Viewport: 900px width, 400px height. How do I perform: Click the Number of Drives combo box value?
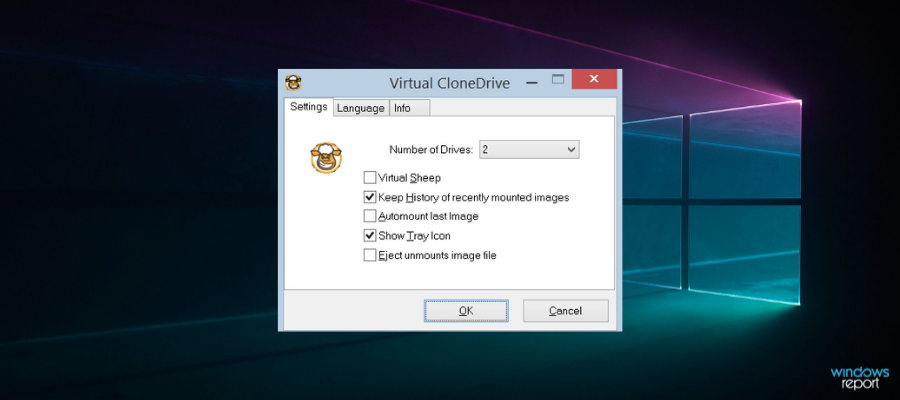point(529,150)
